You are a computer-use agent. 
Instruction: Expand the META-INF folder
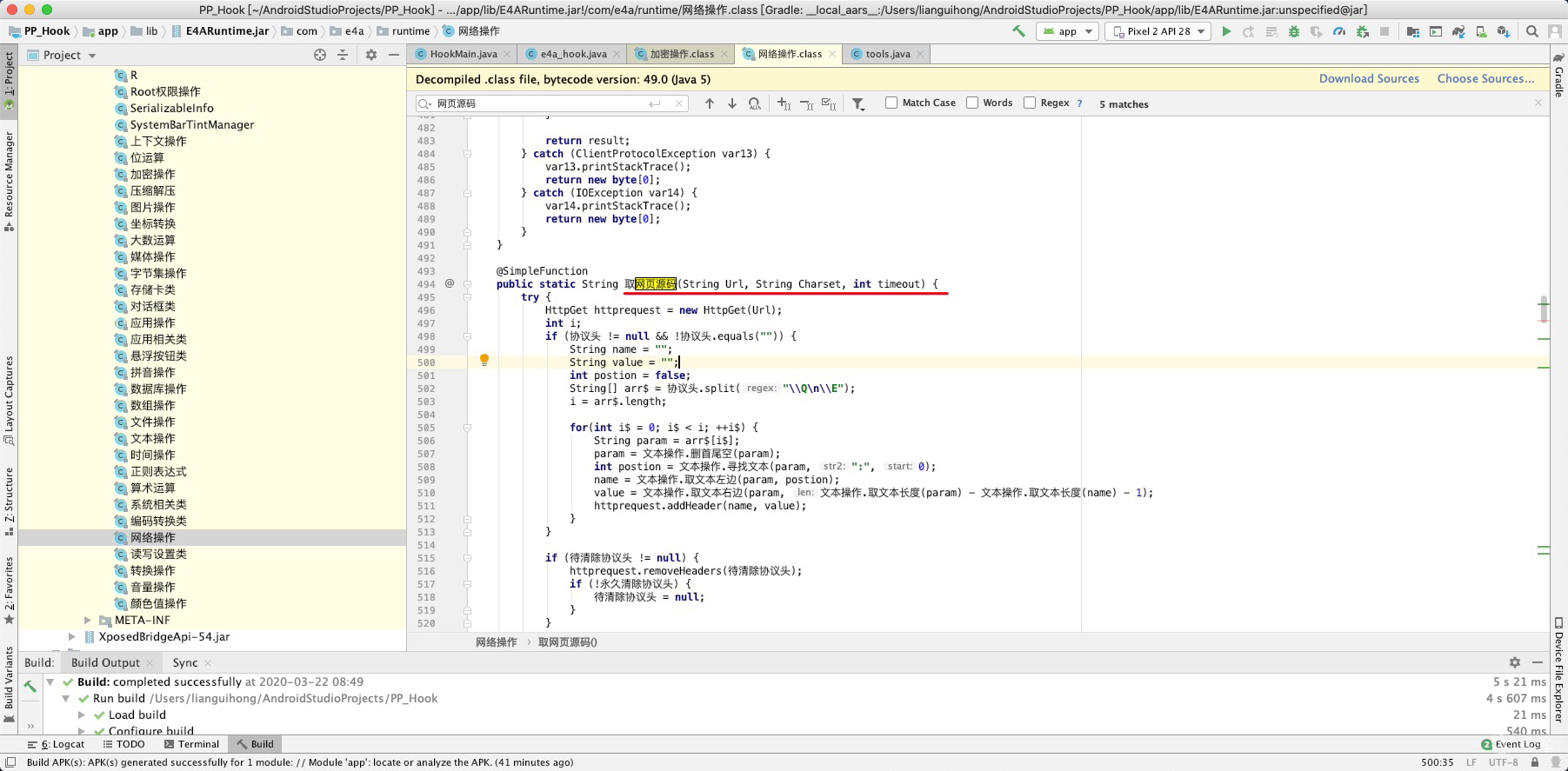tap(87, 620)
